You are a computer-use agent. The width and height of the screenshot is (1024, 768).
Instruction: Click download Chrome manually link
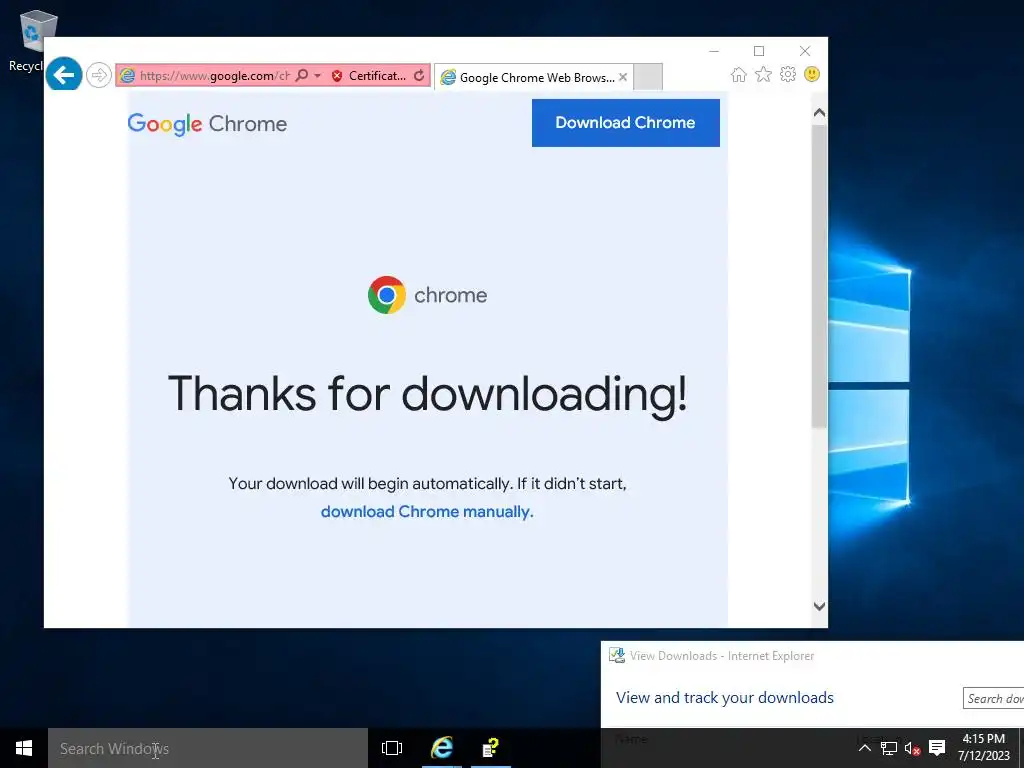[427, 511]
